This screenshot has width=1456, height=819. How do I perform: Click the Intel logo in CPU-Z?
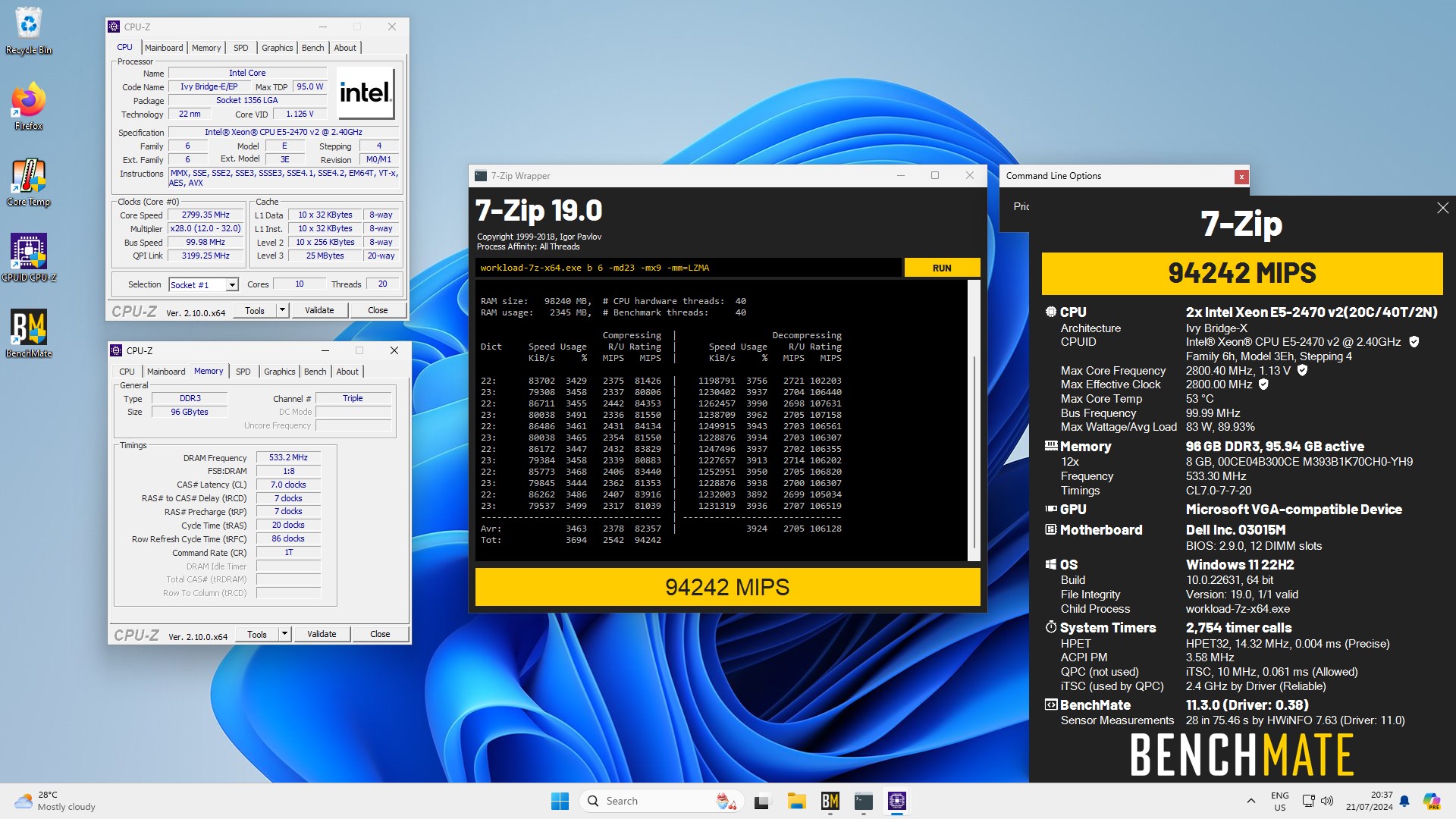(x=366, y=93)
